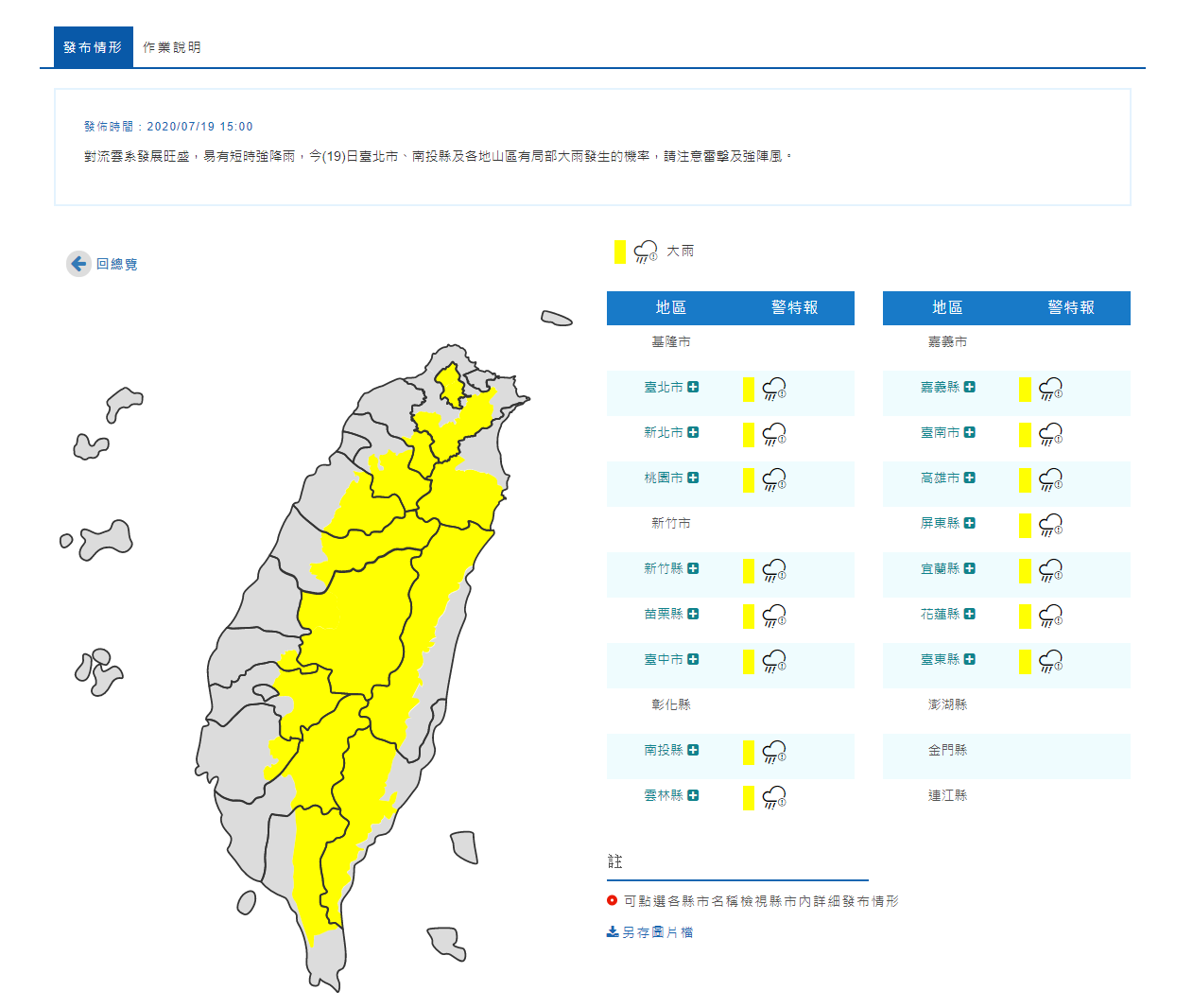
Task: Click the rain icon in the 雲林縣 row
Action: 774,797
